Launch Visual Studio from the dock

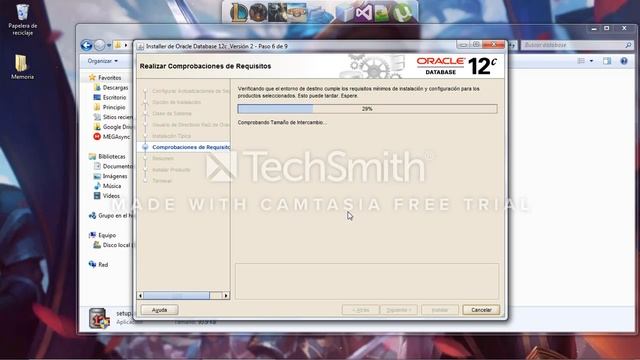(x=363, y=13)
